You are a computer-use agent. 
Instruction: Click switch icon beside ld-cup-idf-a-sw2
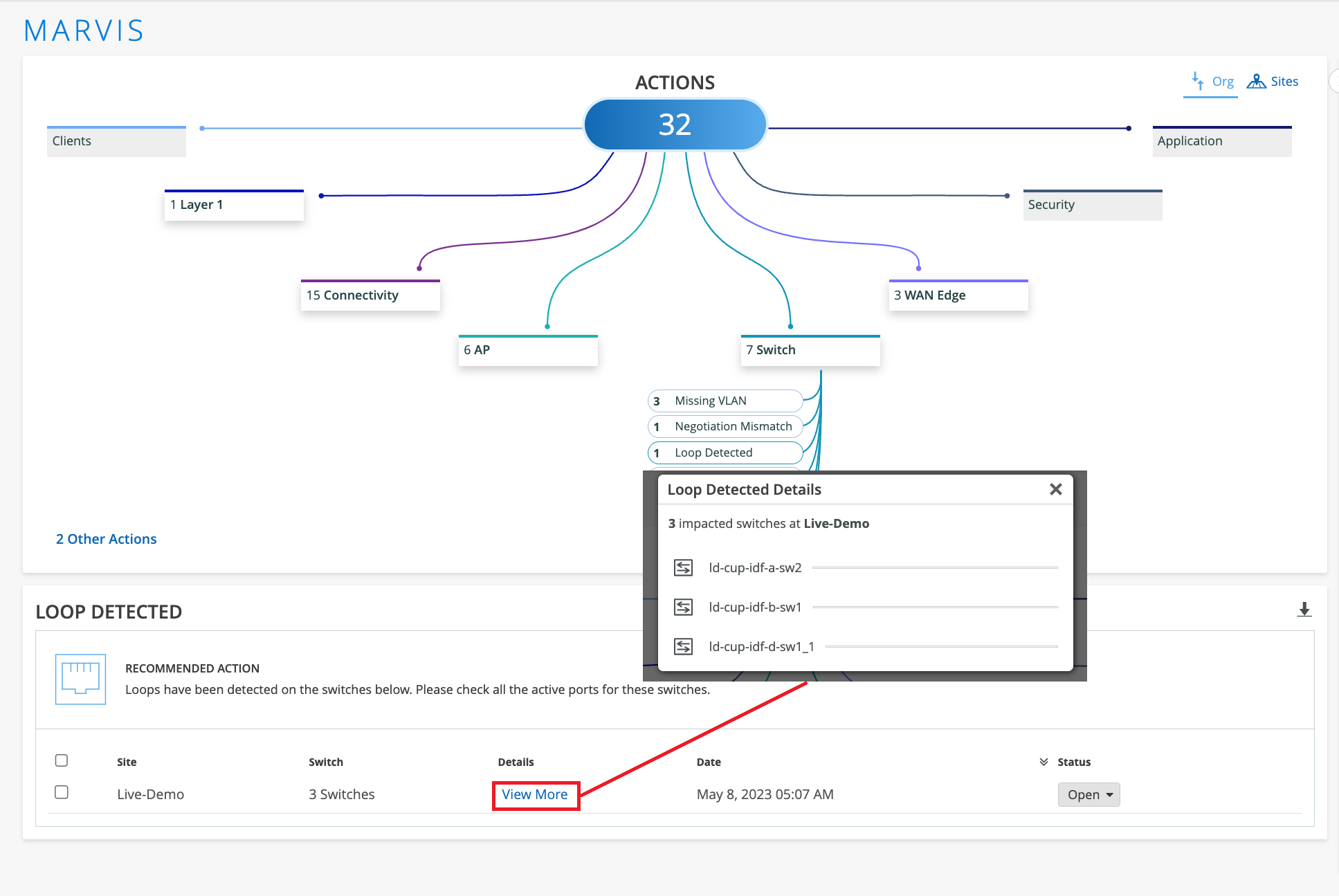click(x=683, y=567)
